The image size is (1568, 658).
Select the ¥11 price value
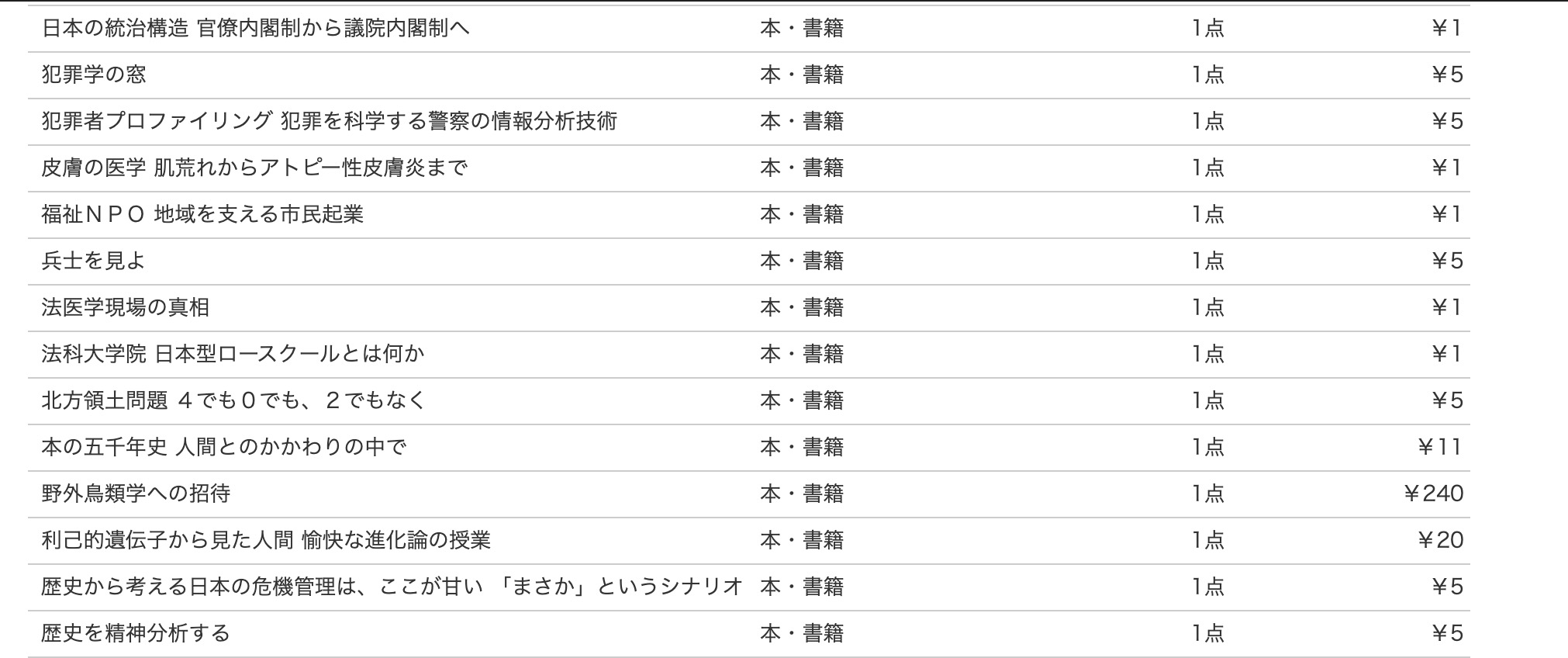coord(1439,448)
